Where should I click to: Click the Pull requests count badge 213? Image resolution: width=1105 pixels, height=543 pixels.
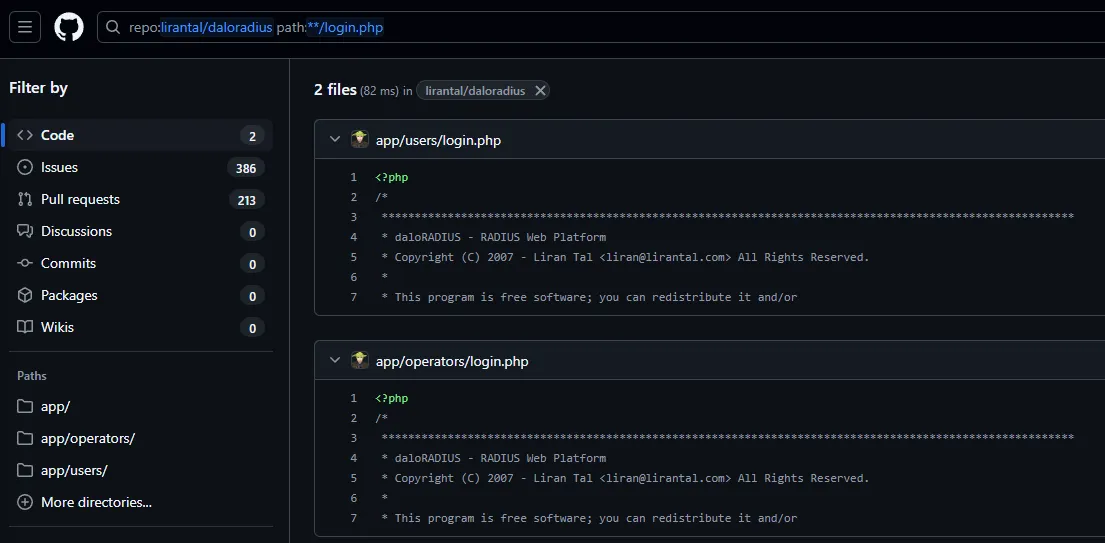click(246, 200)
